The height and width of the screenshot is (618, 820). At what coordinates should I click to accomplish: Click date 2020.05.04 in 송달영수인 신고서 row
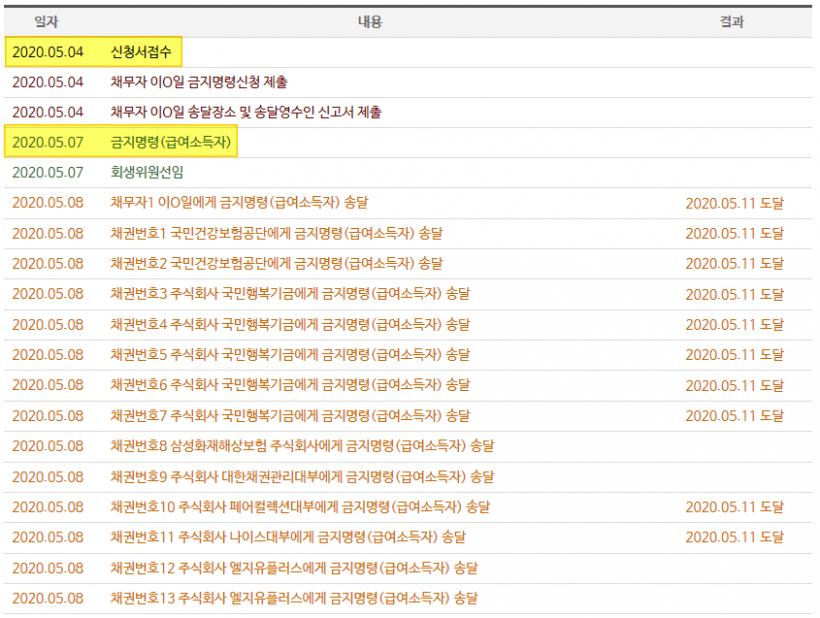(48, 112)
